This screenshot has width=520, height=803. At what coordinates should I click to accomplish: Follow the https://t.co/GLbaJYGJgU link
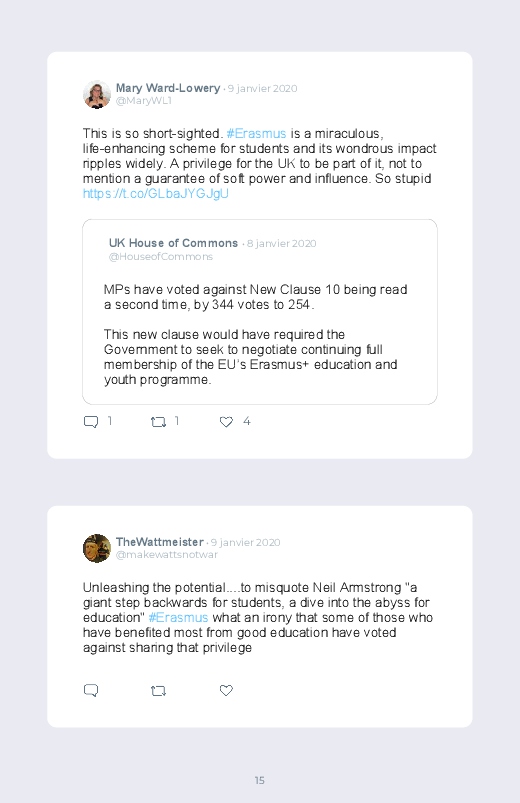tap(156, 194)
